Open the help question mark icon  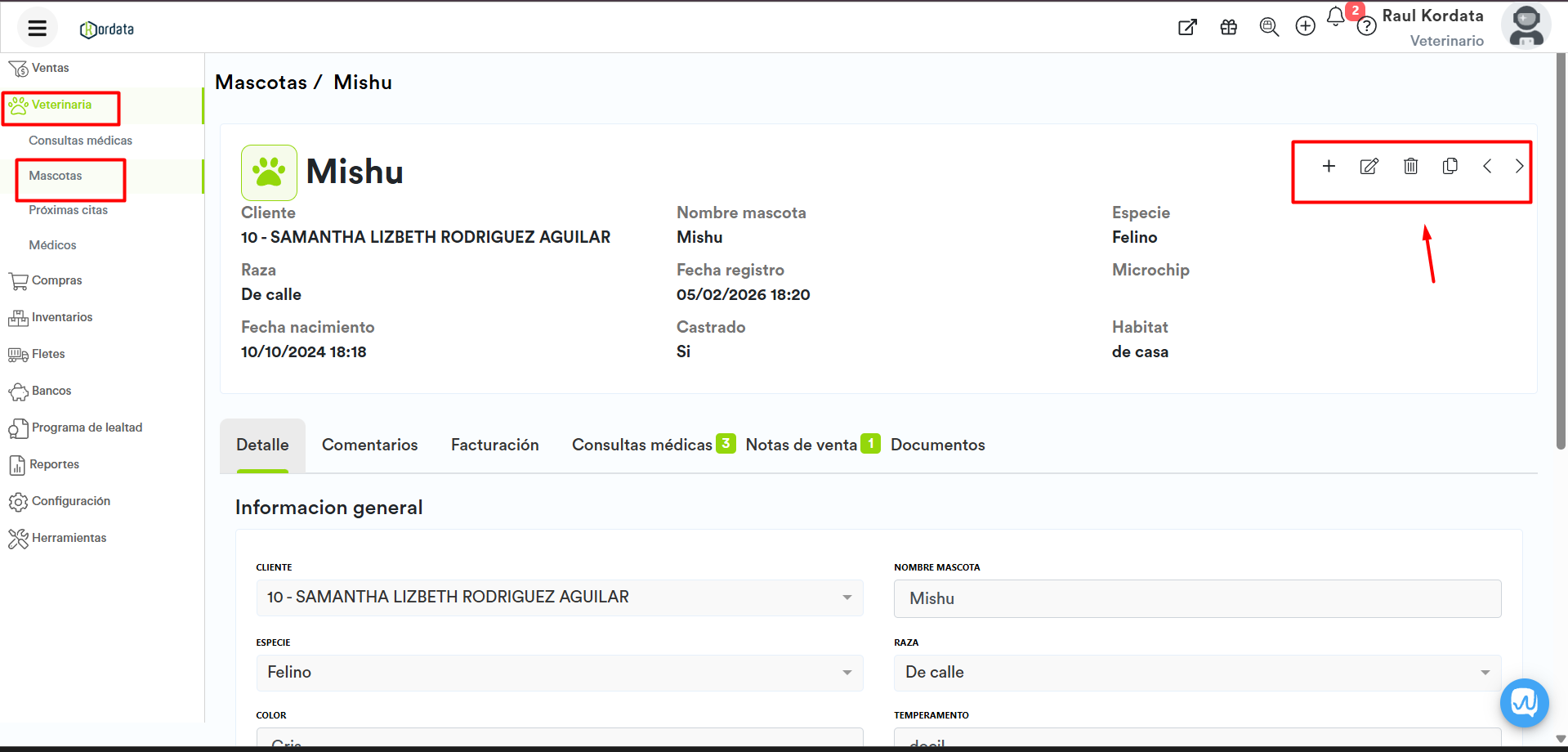[1366, 28]
